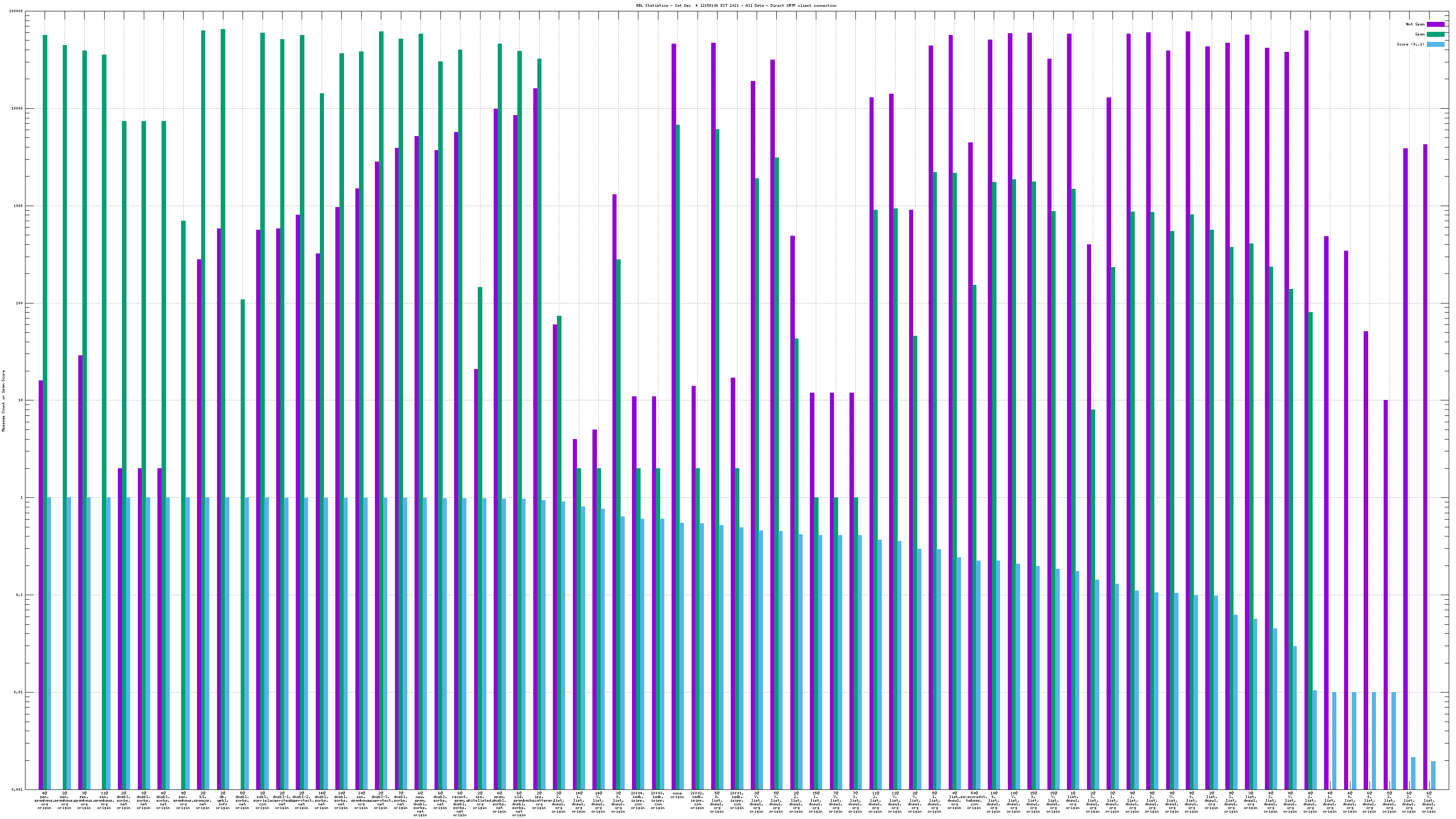This screenshot has width=1456, height=819.
Task: Click the 1000 y-axis tick label
Action: click(x=19, y=206)
